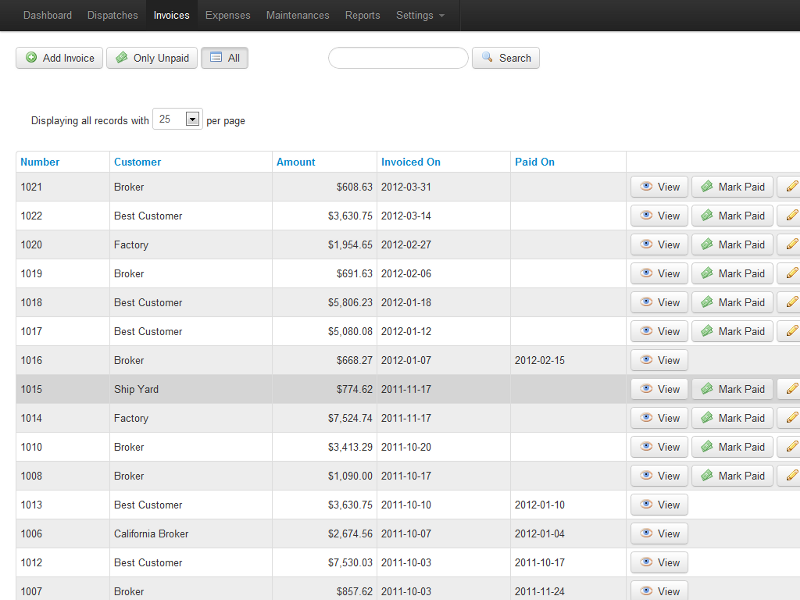Click the eye icon on View for invoice 1021
800x600 pixels.
645,186
